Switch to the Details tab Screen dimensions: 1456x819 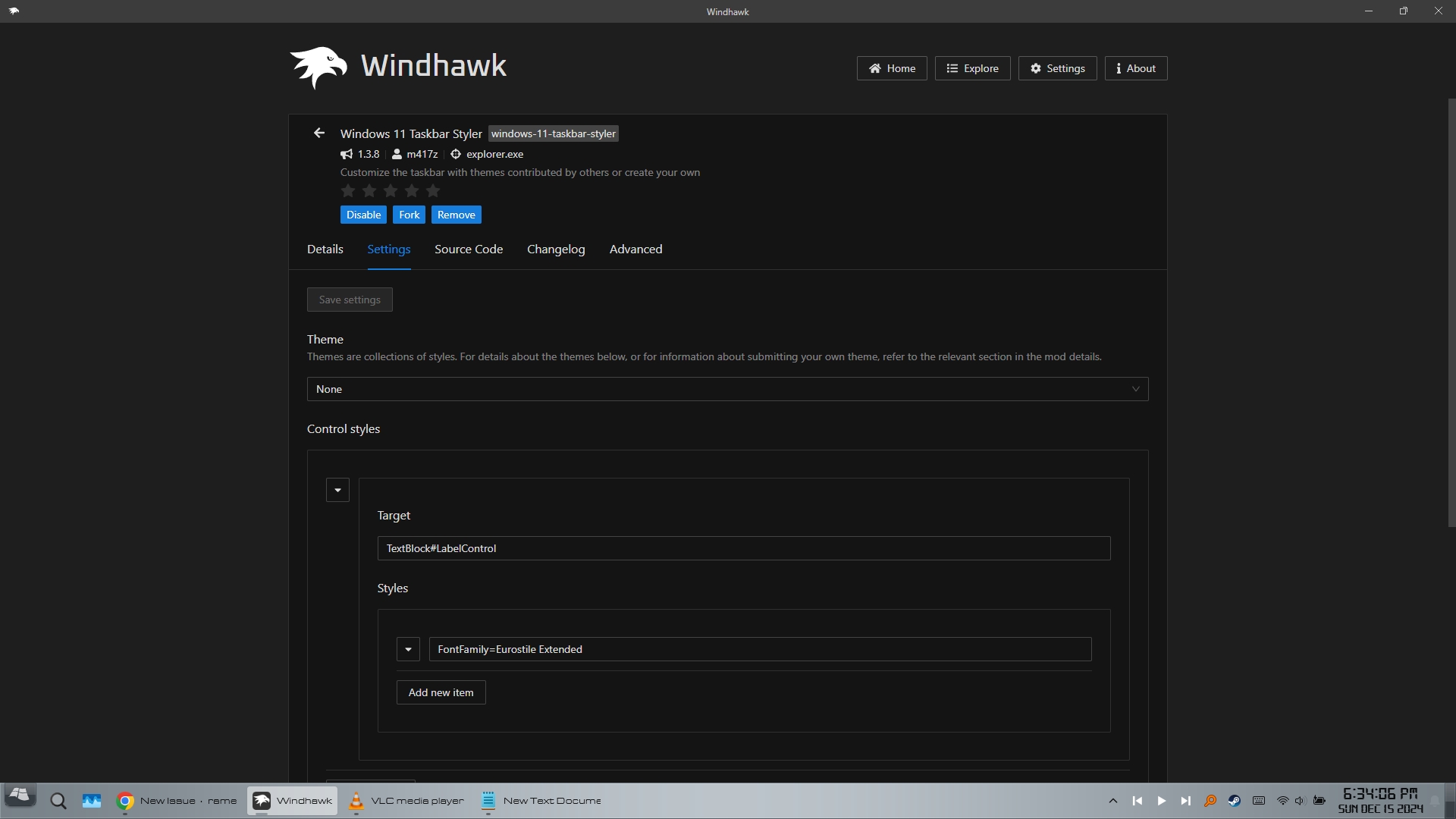pos(325,249)
